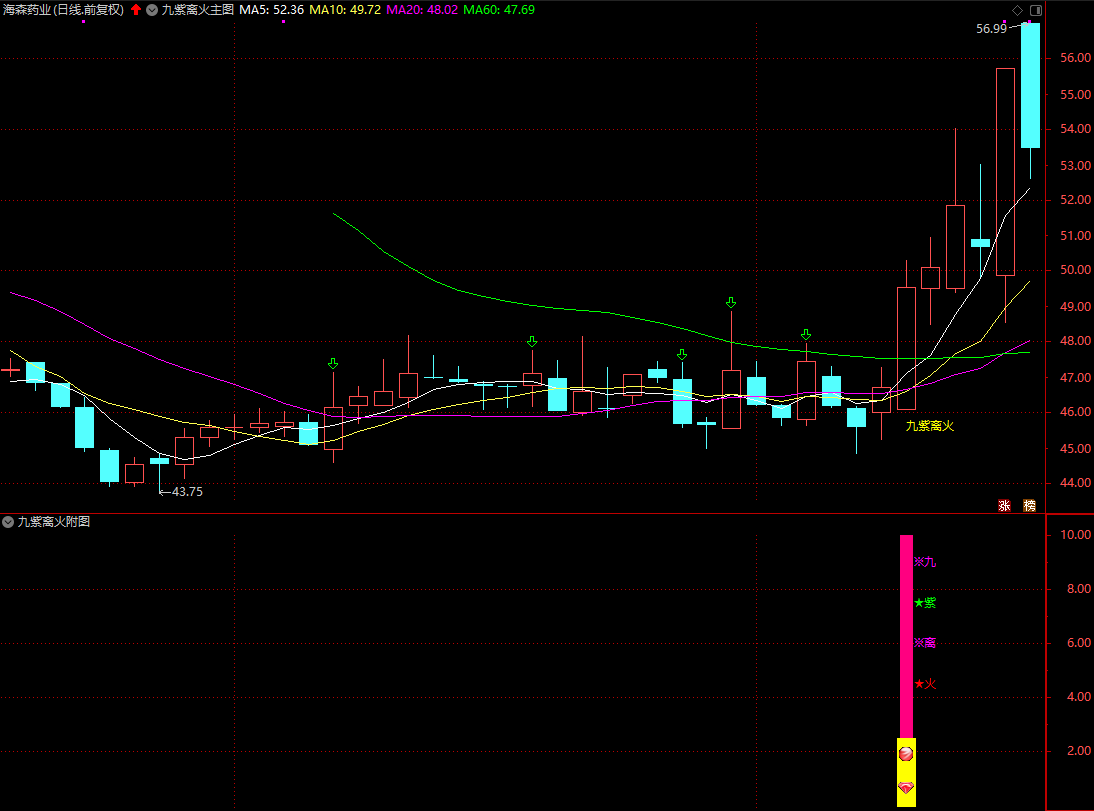The height and width of the screenshot is (811, 1094).
Task: Click the sub-chart axis value 2.00
Action: click(1079, 750)
